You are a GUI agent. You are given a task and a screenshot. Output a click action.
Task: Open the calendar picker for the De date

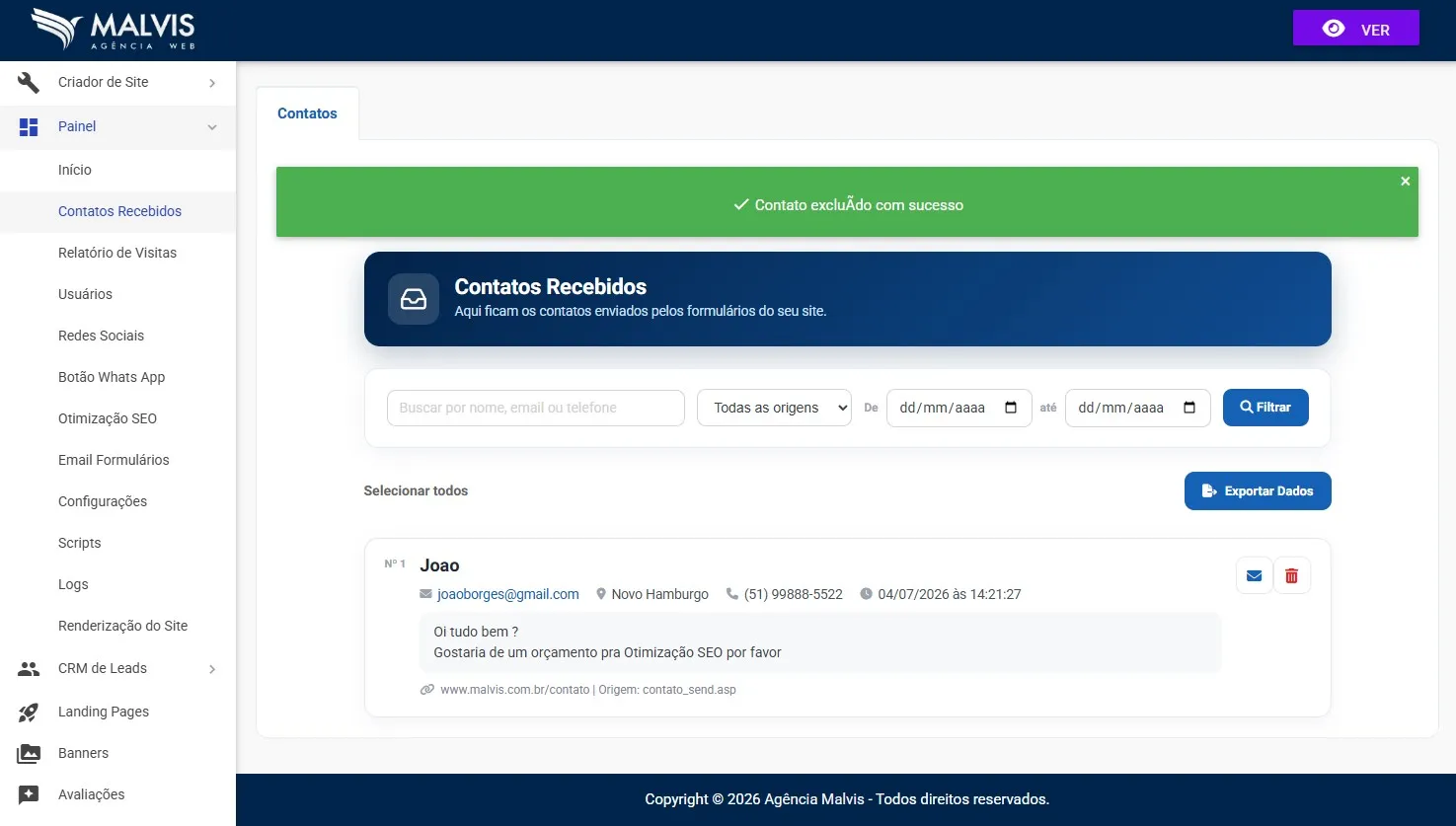point(1011,408)
